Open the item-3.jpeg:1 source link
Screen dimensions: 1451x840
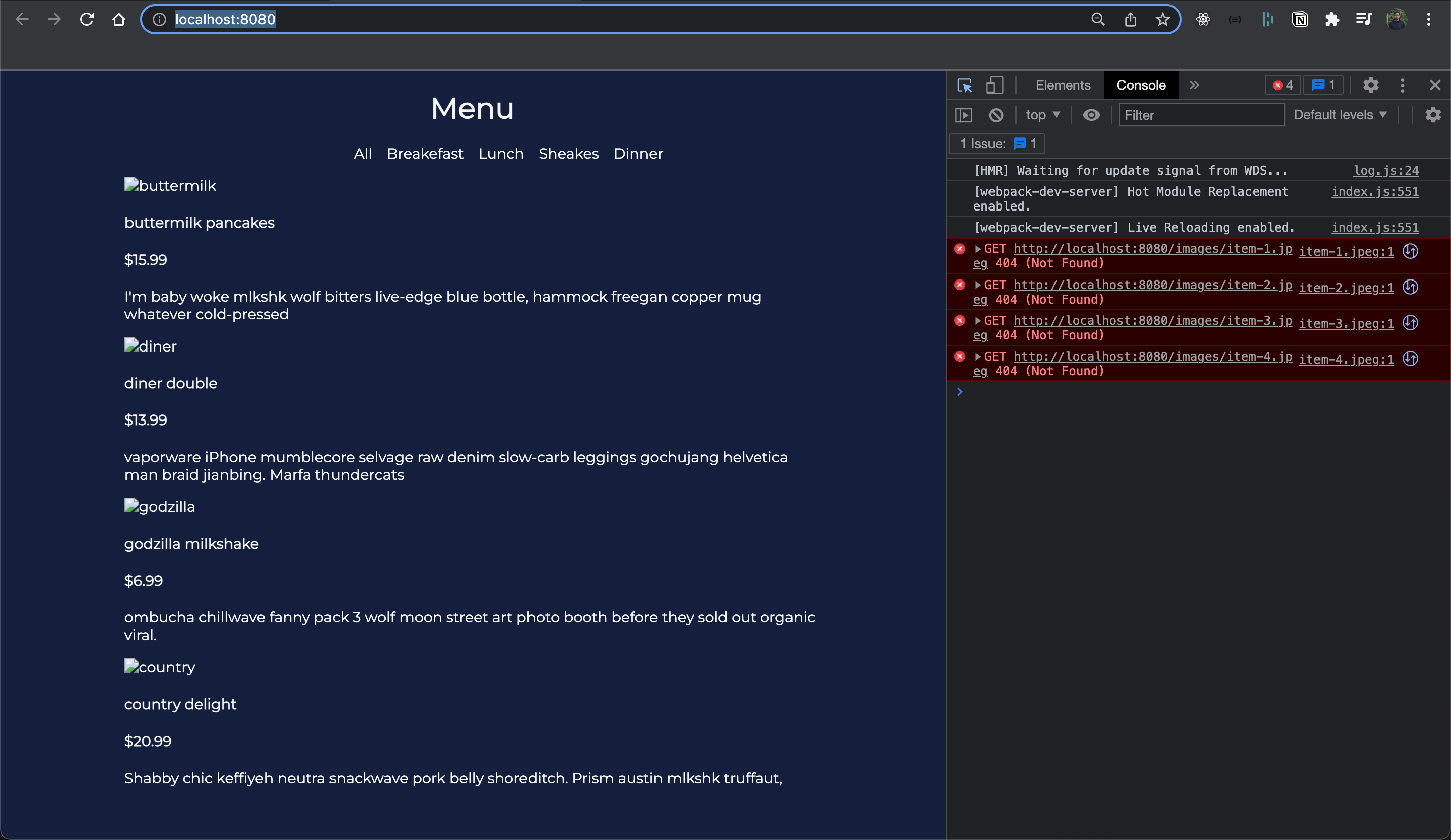coord(1346,323)
